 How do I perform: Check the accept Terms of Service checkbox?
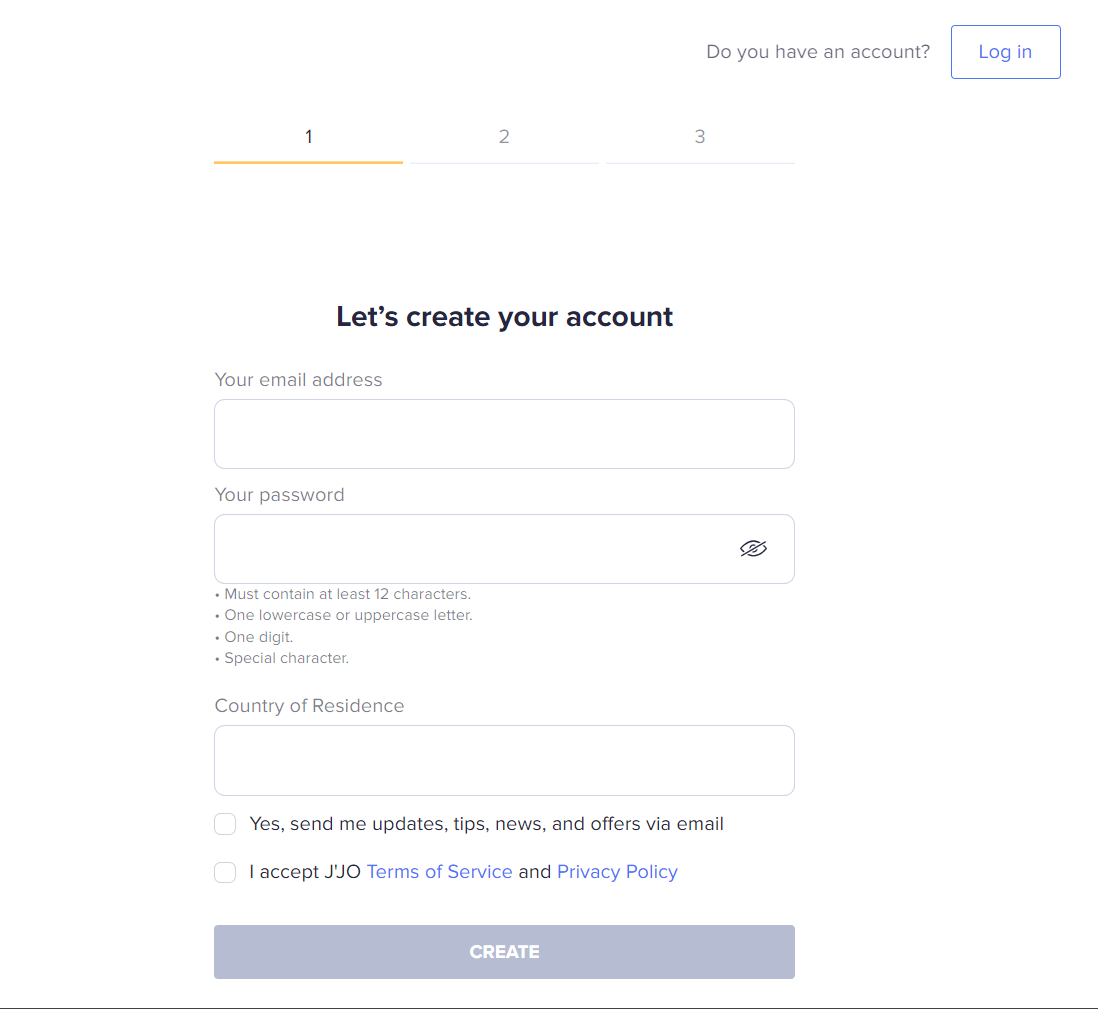225,872
